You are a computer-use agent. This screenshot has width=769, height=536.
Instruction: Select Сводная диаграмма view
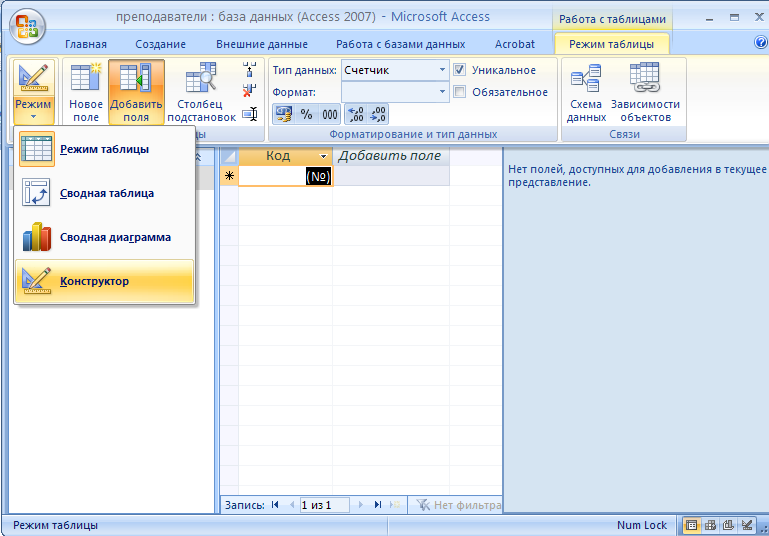pos(104,237)
